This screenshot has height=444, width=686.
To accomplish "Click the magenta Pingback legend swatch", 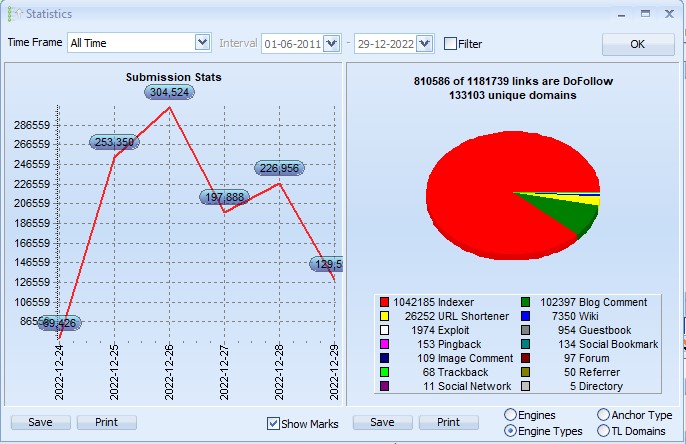I will click(x=384, y=344).
